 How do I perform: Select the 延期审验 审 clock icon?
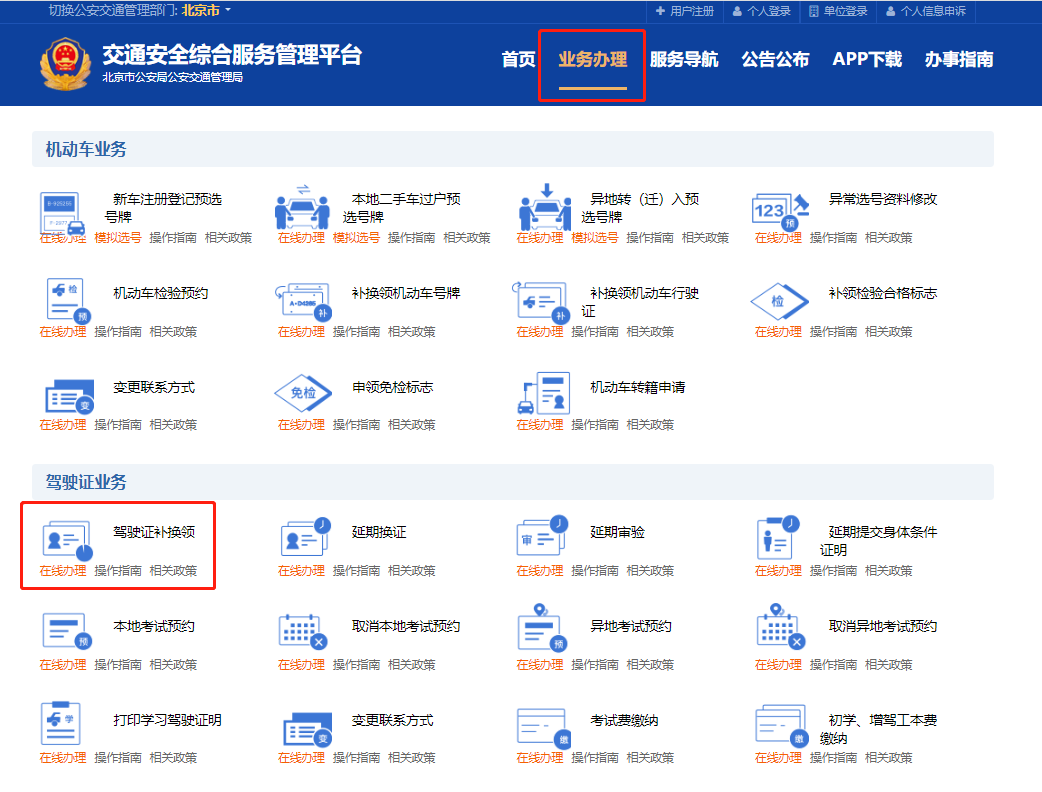542,538
